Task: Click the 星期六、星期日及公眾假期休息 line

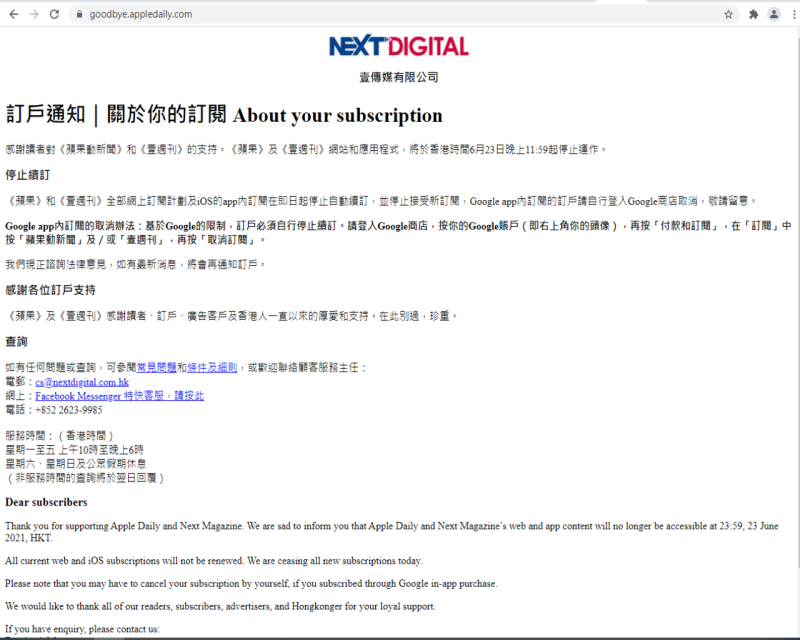Action: 76,463
